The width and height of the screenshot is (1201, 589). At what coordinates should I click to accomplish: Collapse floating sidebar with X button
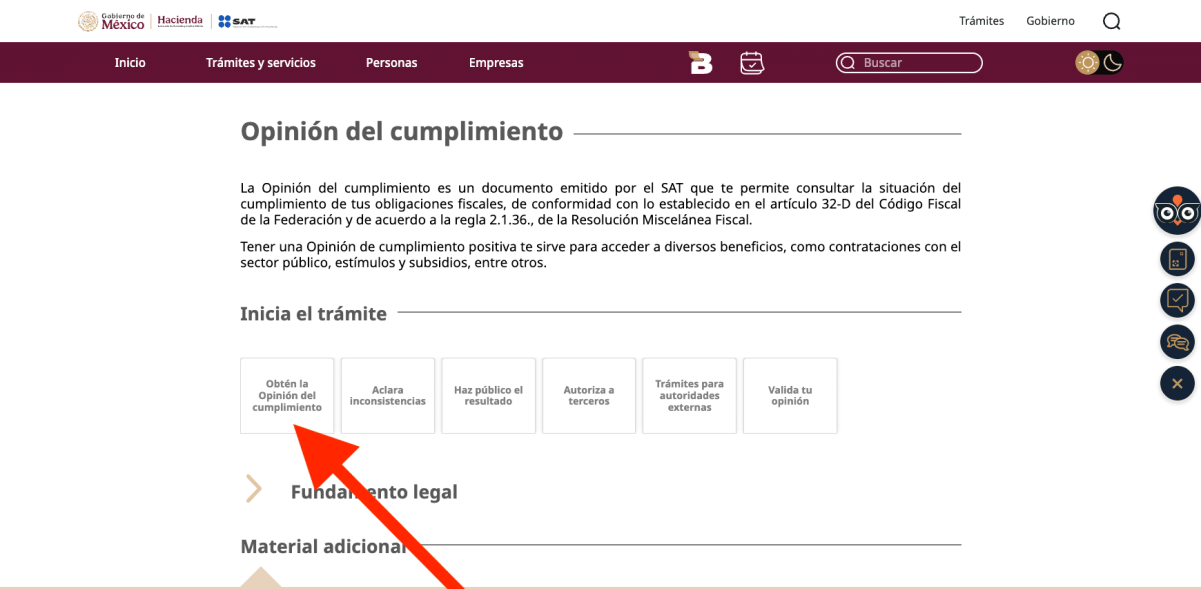point(1177,384)
